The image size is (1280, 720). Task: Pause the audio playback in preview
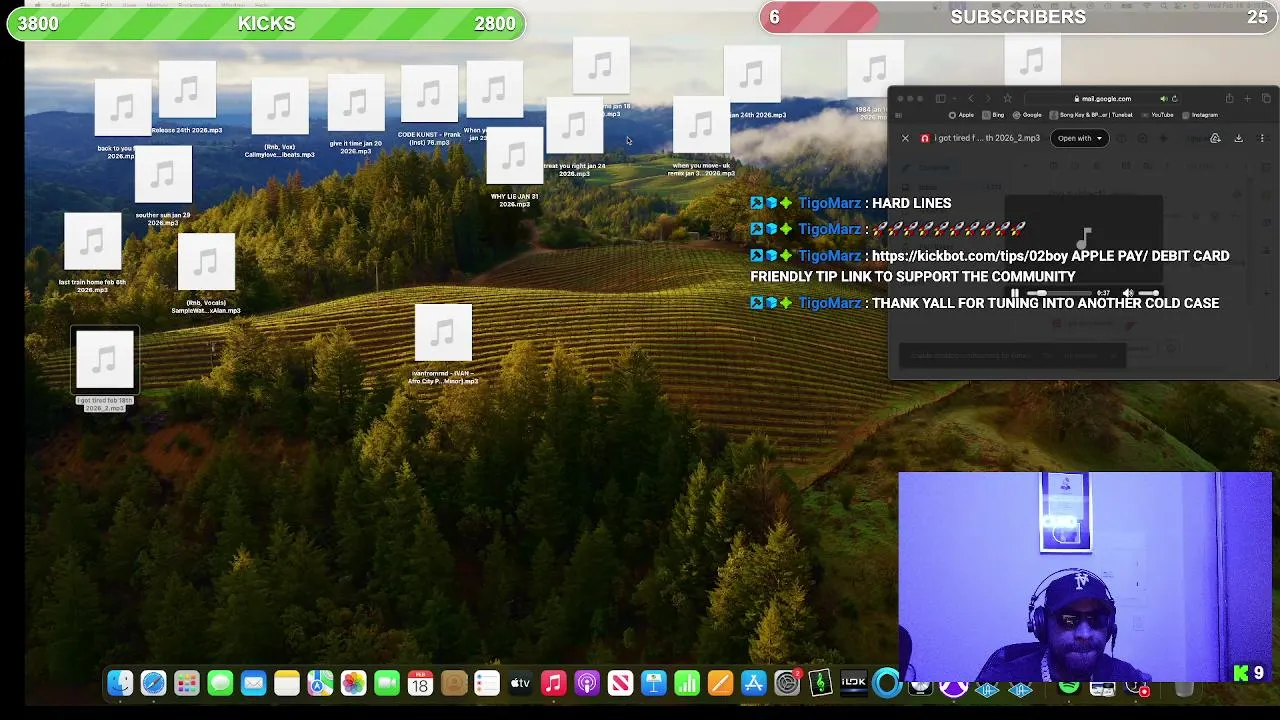click(x=1014, y=293)
